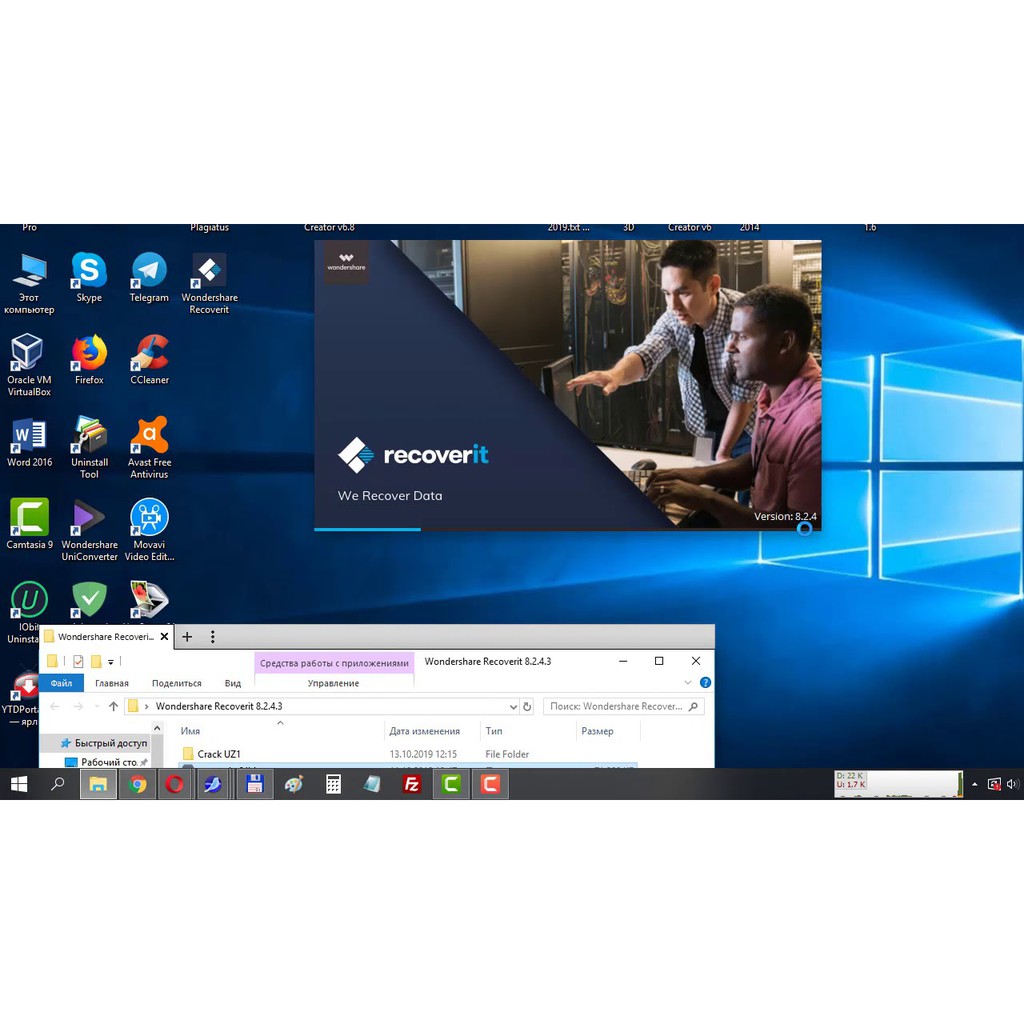Launch Firefox from the desktop

coord(89,360)
